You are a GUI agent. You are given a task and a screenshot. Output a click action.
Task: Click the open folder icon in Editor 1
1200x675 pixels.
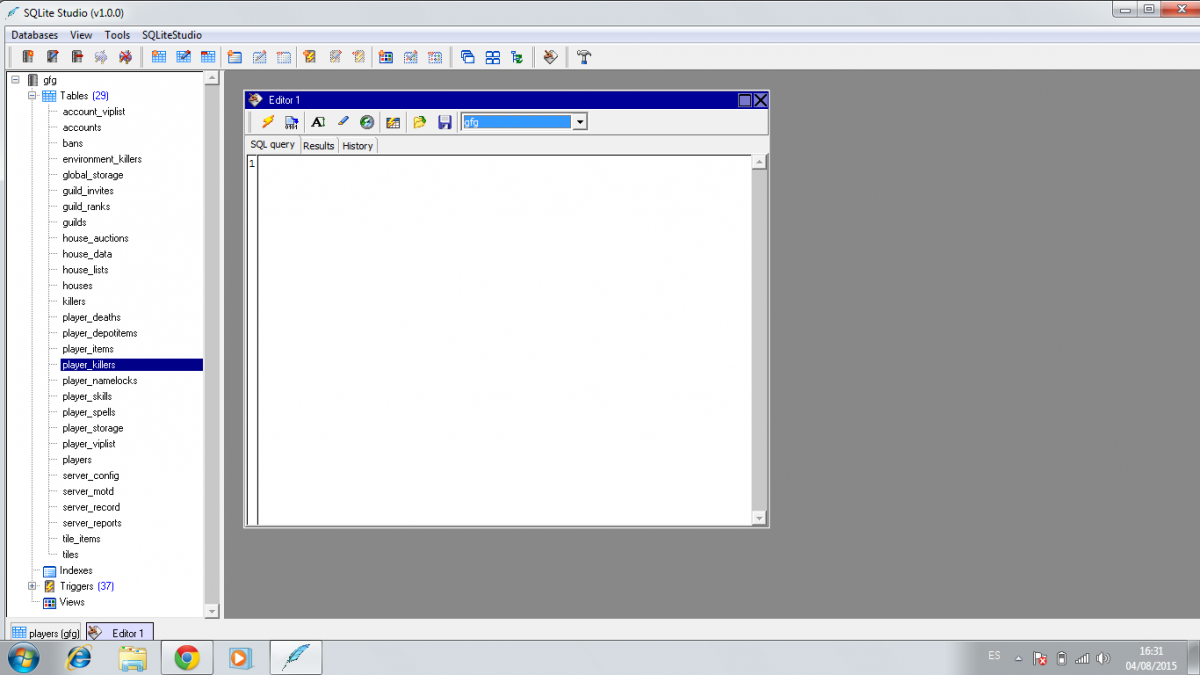click(x=419, y=122)
